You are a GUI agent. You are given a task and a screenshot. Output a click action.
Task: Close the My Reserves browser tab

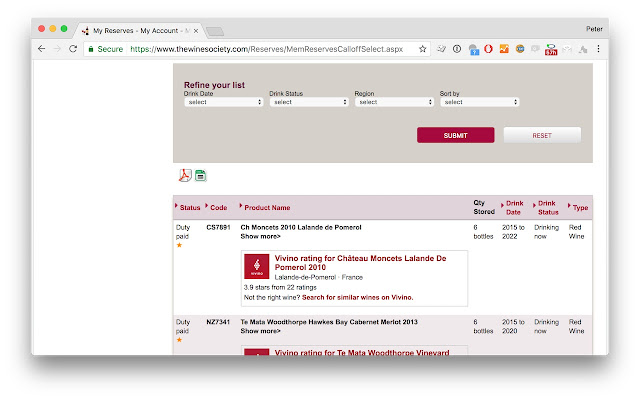click(196, 31)
